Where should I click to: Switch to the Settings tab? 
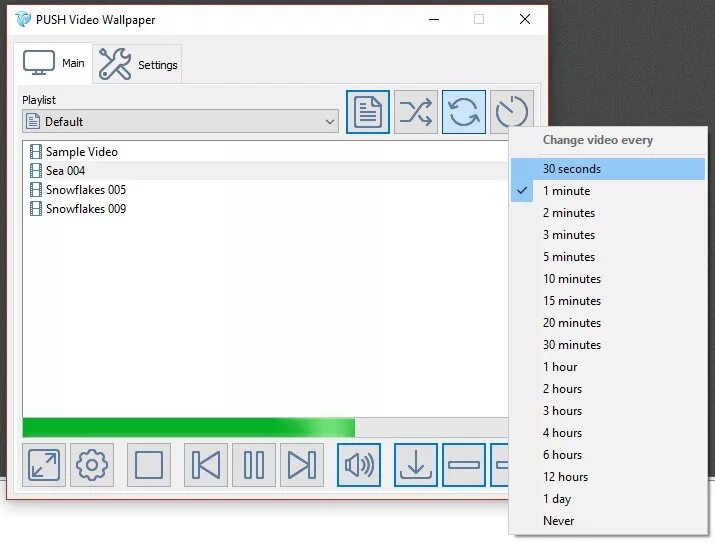pos(138,64)
